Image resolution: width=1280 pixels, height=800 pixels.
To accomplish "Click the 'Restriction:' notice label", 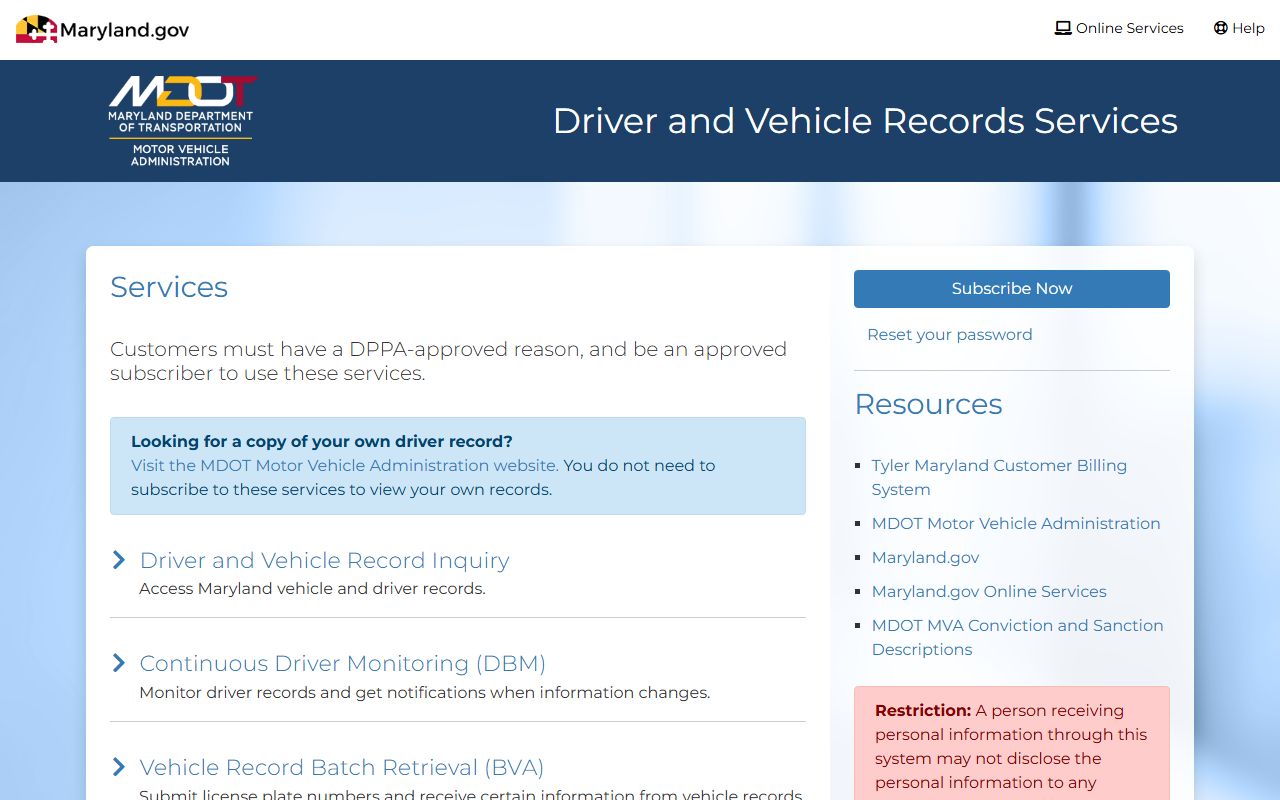I will click(x=923, y=710).
